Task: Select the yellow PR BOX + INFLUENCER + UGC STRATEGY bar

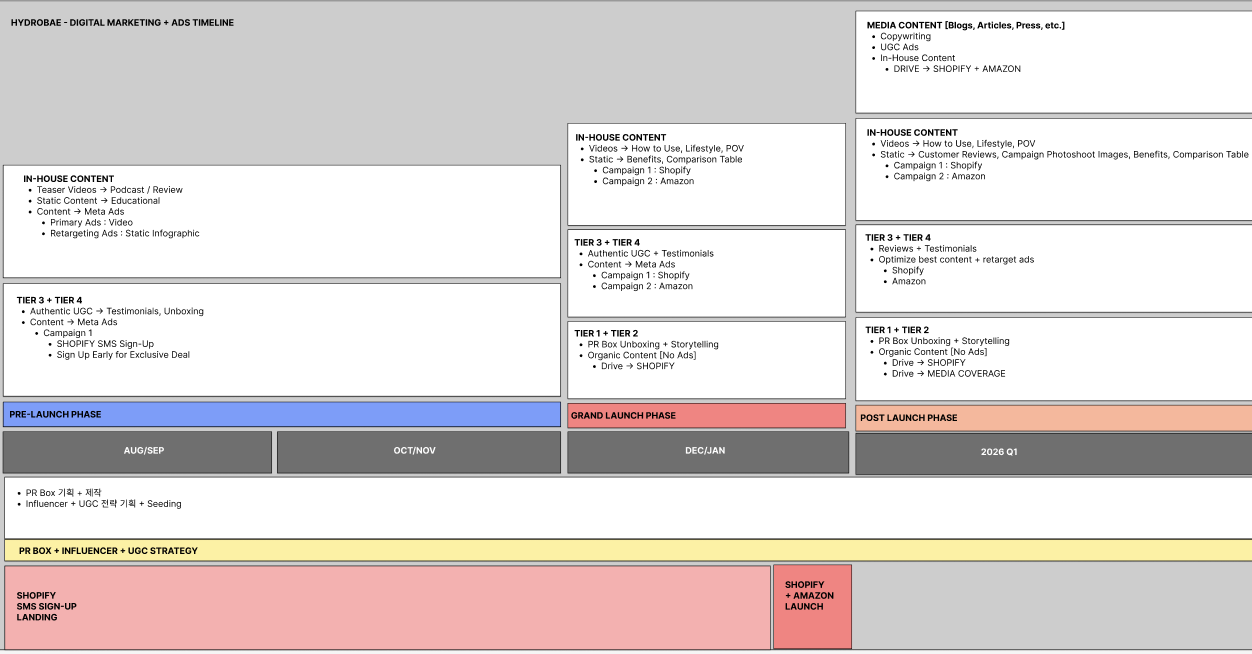Action: coord(627,551)
